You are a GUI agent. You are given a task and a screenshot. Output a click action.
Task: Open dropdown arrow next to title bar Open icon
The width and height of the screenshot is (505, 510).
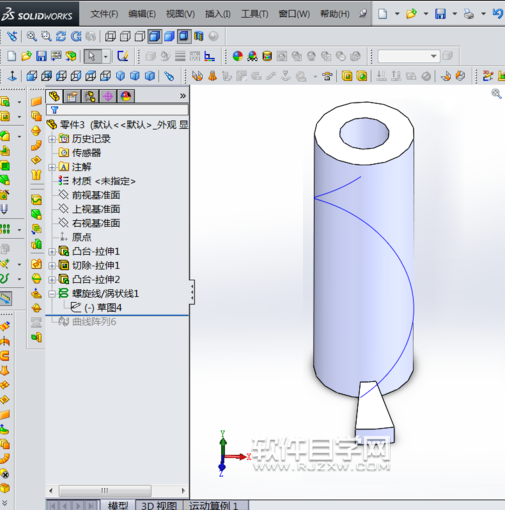(426, 14)
